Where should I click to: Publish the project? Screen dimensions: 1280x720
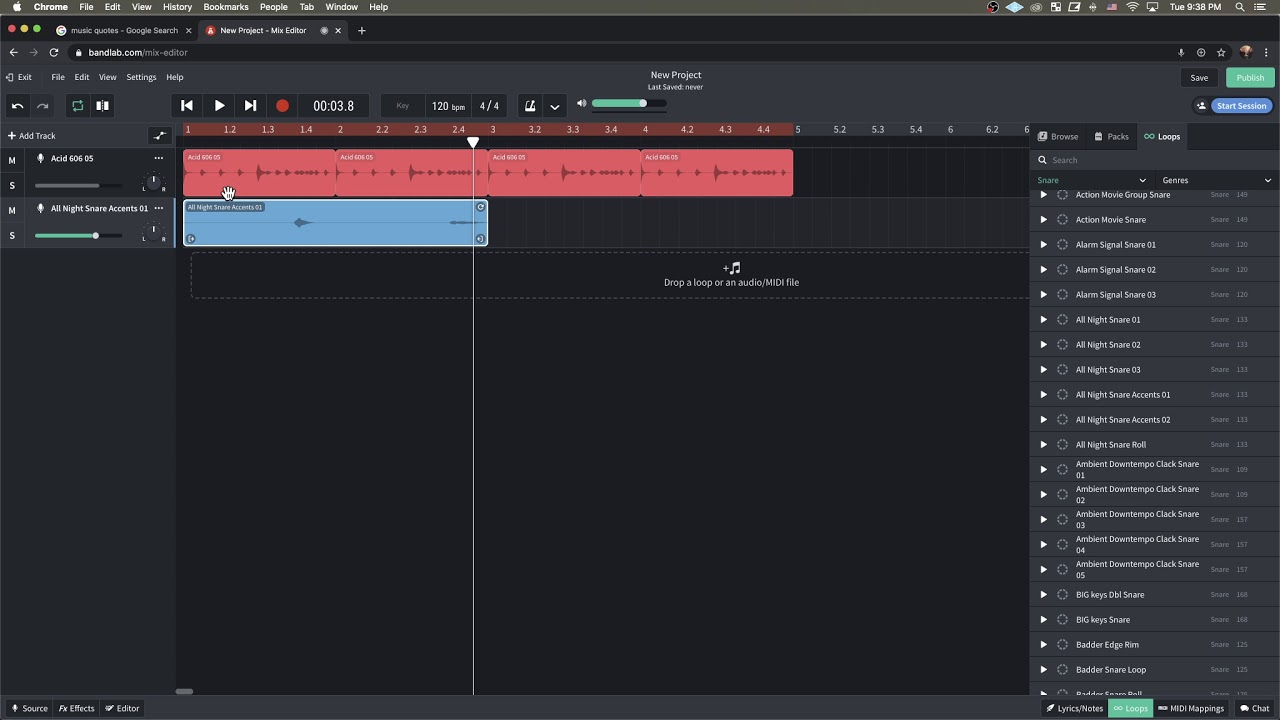click(x=1250, y=78)
